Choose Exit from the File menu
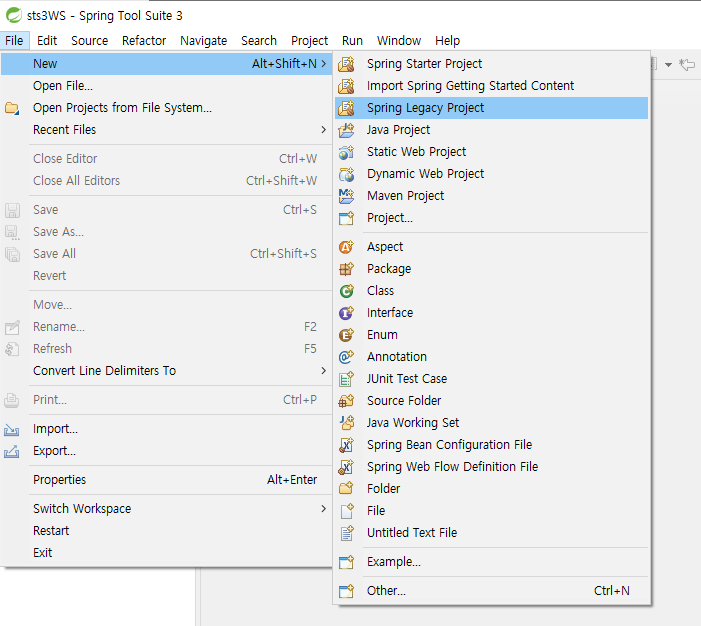The width and height of the screenshot is (701, 626). click(x=166, y=553)
